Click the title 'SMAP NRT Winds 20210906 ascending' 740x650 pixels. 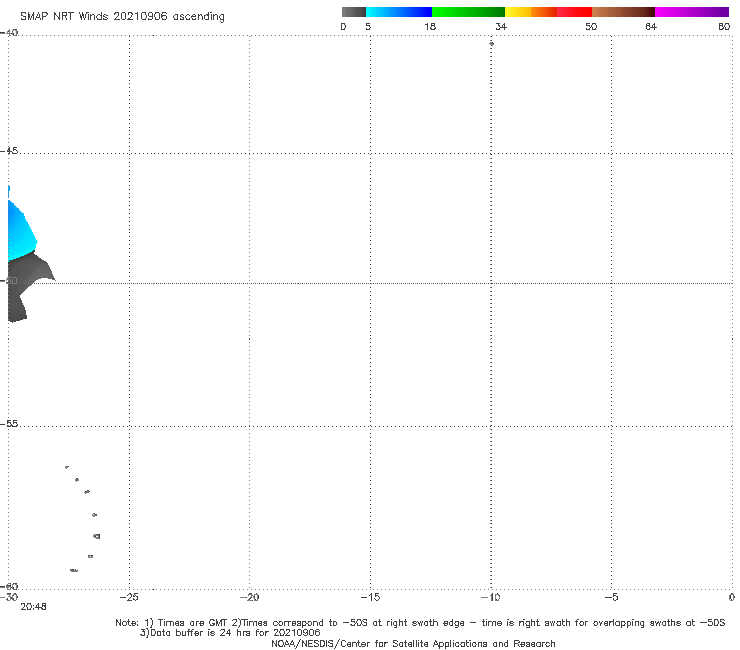coord(122,17)
